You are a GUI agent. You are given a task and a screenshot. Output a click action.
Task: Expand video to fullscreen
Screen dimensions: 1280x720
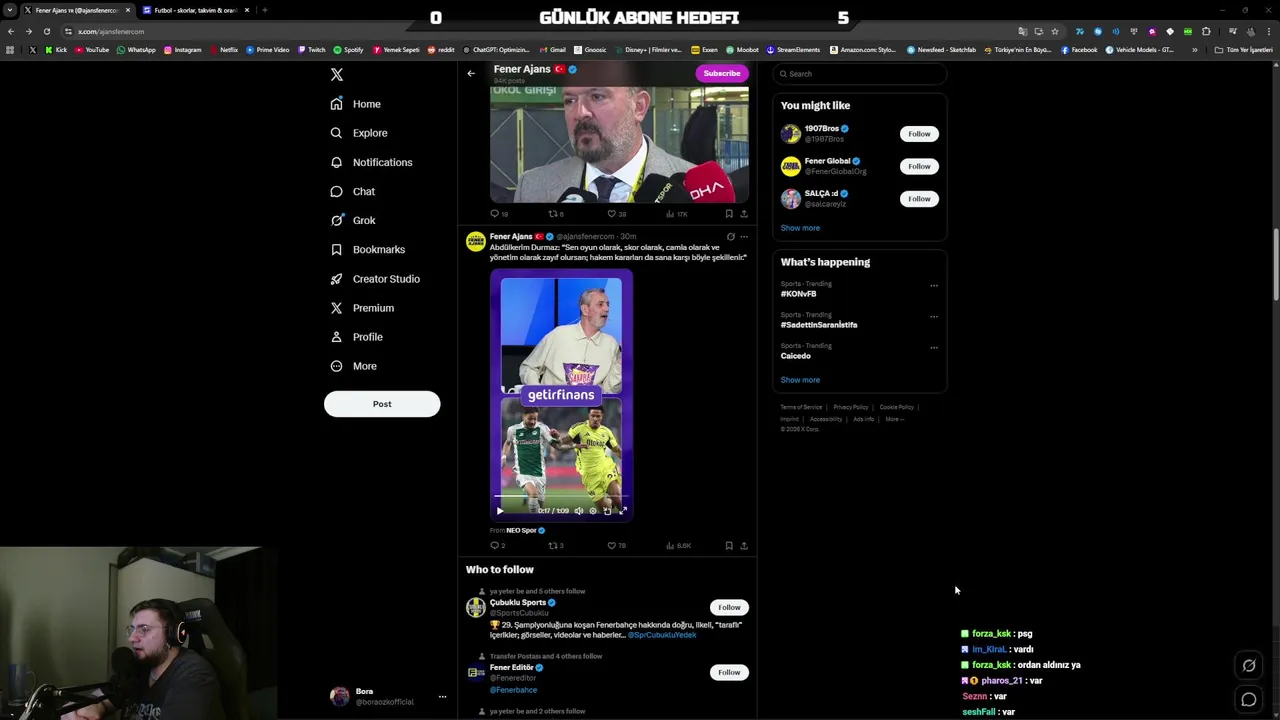pyautogui.click(x=623, y=511)
